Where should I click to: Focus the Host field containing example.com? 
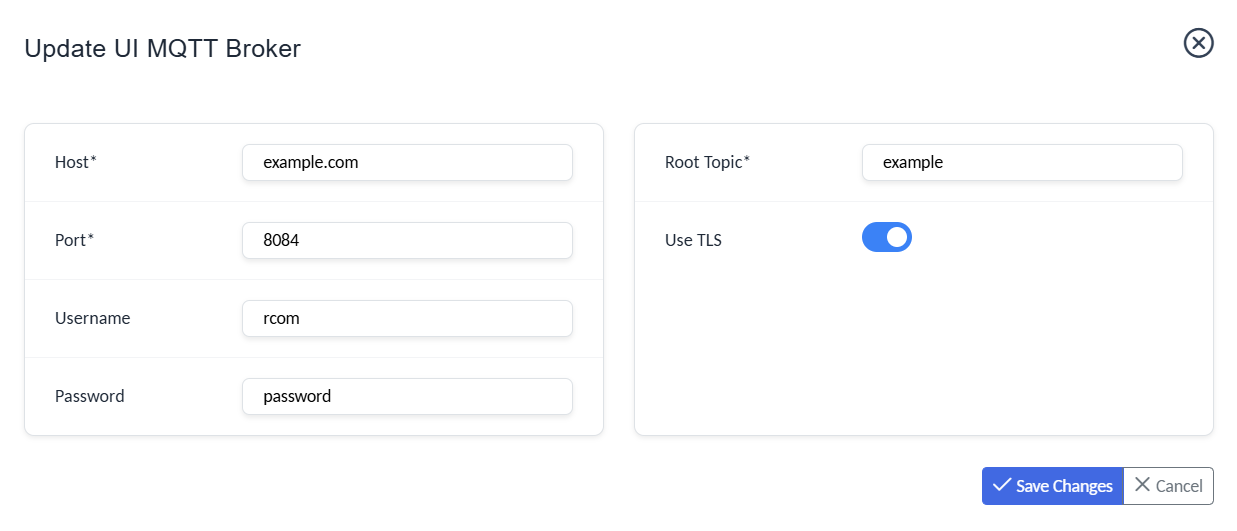pos(407,162)
